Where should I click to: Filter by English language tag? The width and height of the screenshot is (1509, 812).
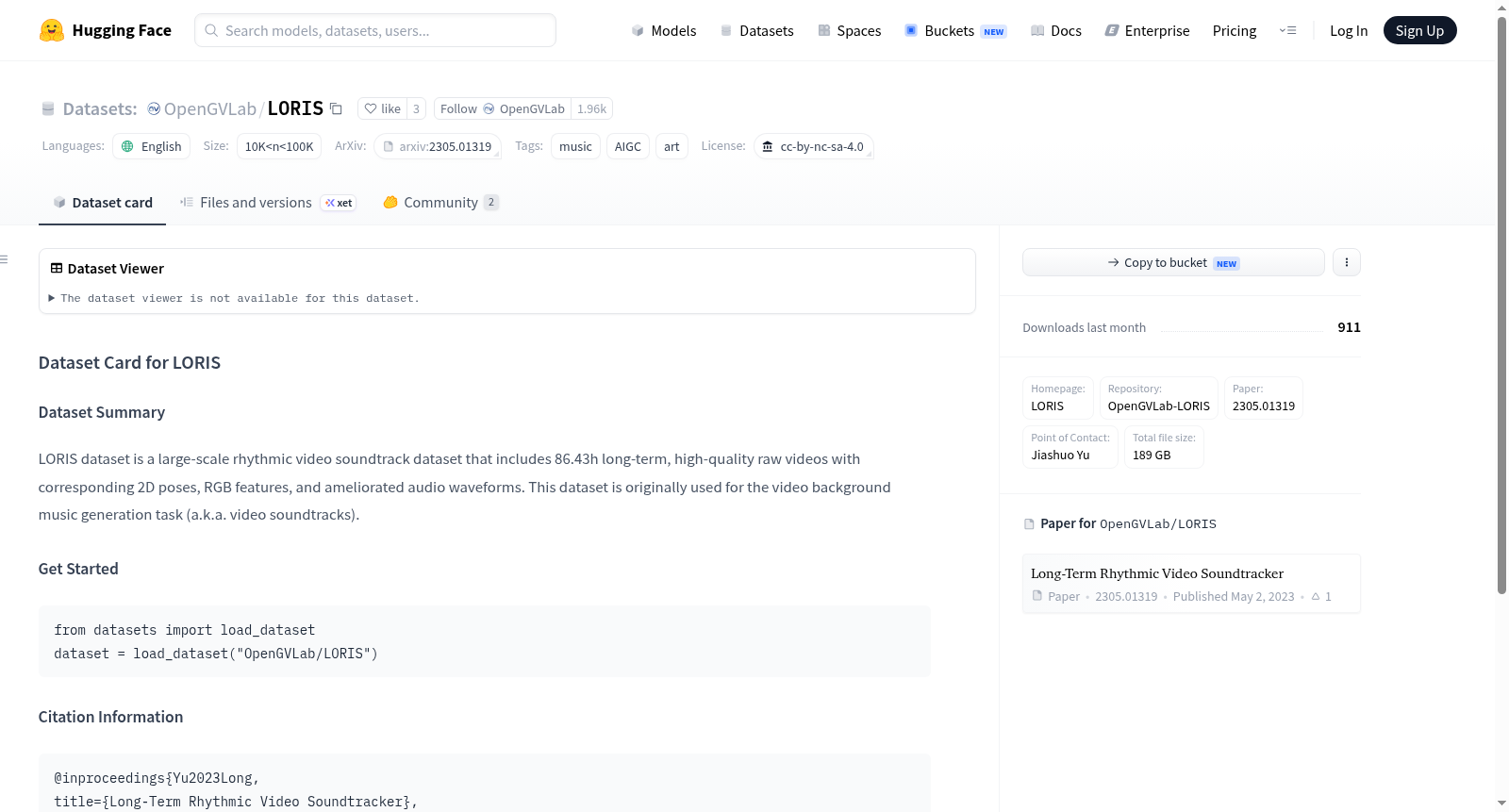point(152,146)
